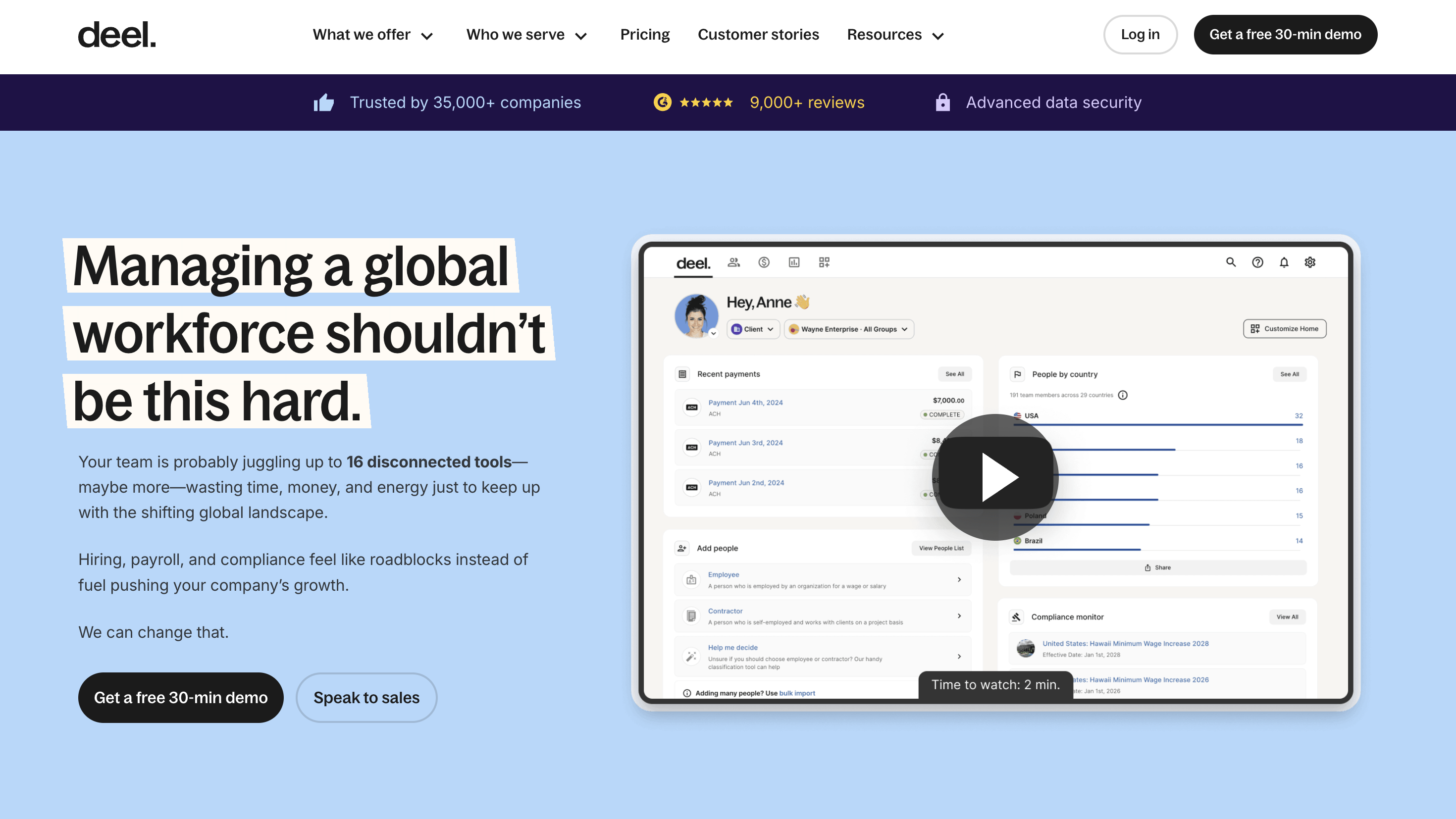1456x819 pixels.
Task: Click the search magnifier icon in the dashboard
Action: point(1231,262)
